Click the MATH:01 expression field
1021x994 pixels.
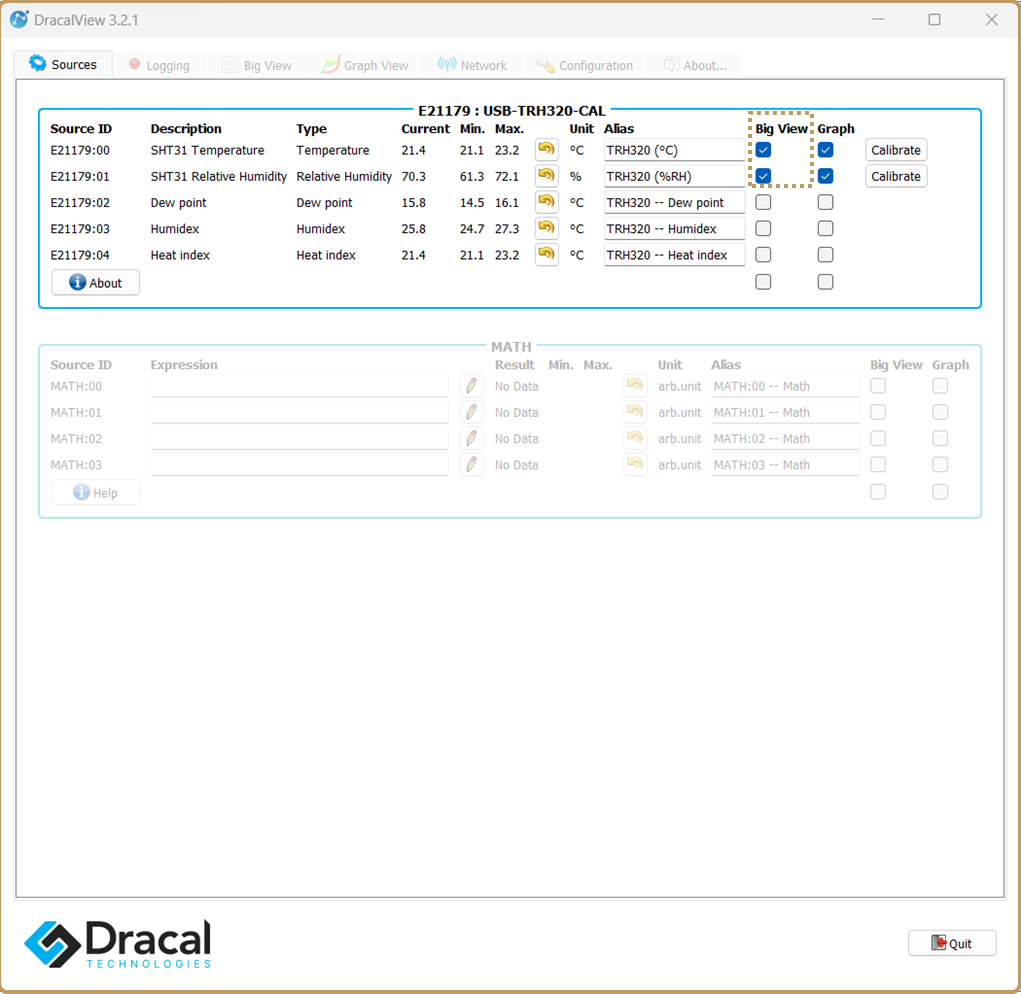pos(300,412)
